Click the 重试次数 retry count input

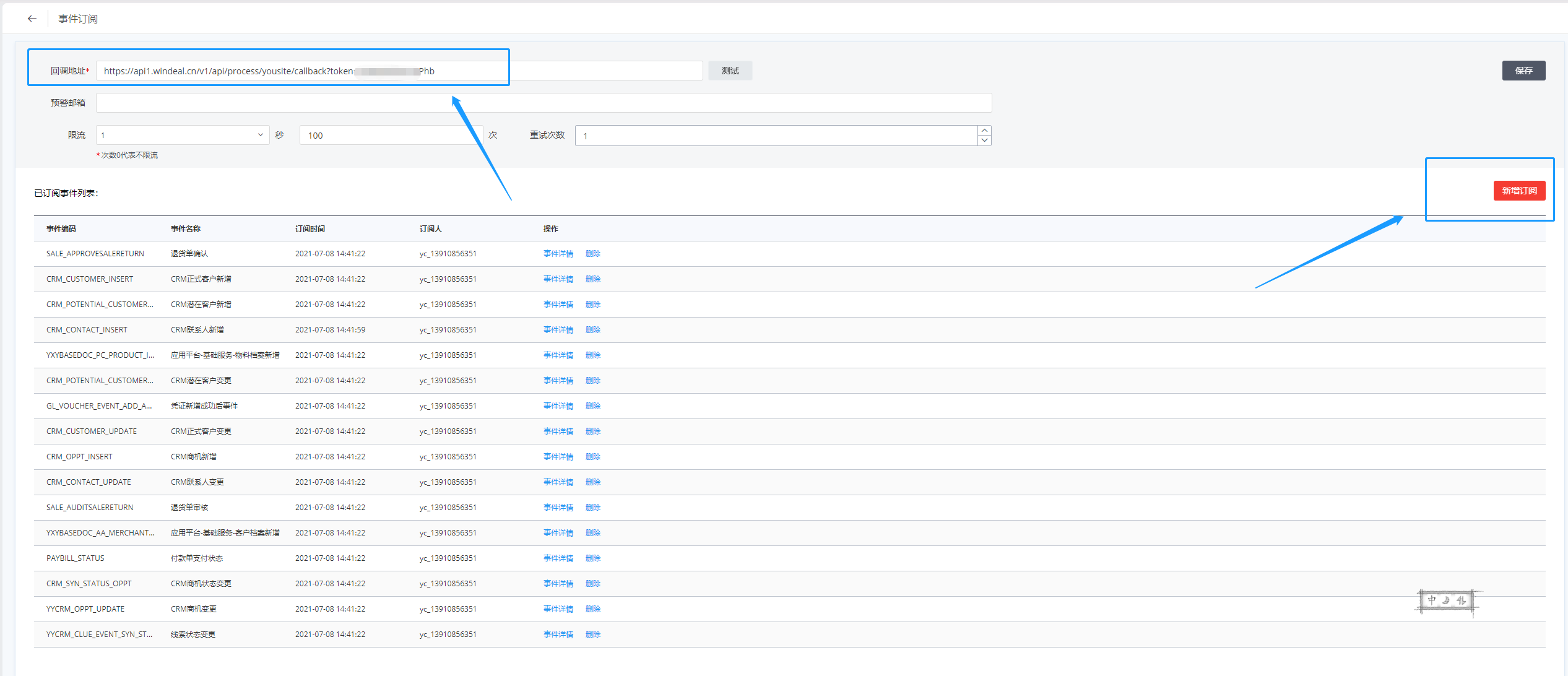pos(775,136)
